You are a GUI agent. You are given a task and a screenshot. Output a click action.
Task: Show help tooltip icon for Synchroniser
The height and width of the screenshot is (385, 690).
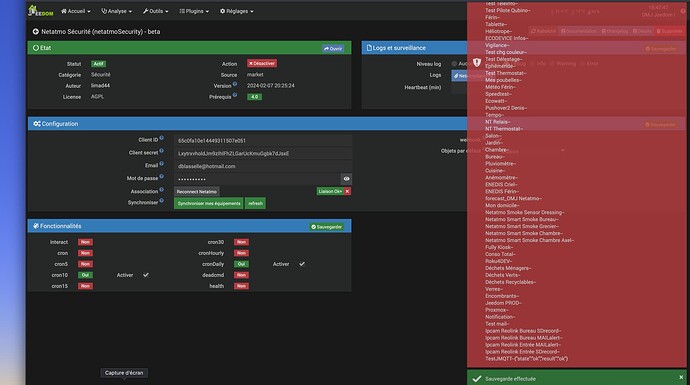pyautogui.click(x=161, y=201)
